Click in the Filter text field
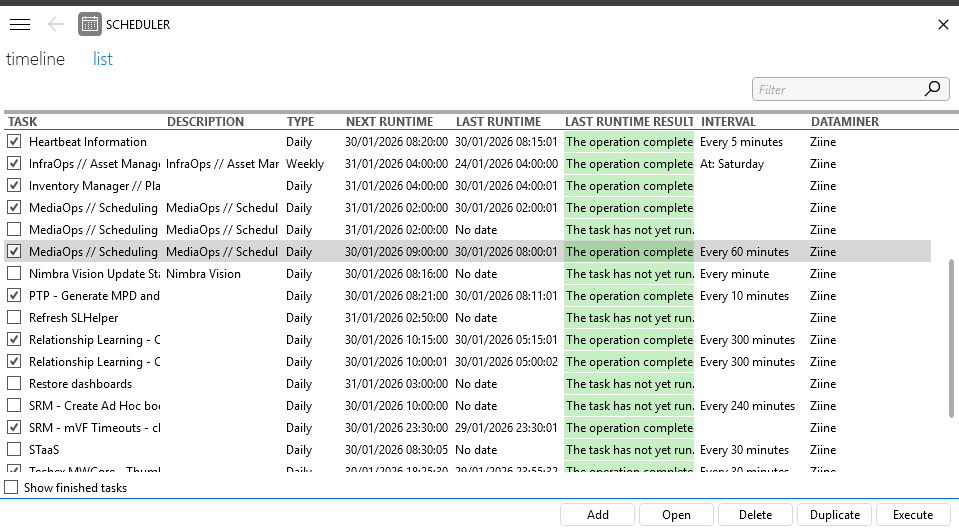The height and width of the screenshot is (530, 959). pyautogui.click(x=835, y=89)
